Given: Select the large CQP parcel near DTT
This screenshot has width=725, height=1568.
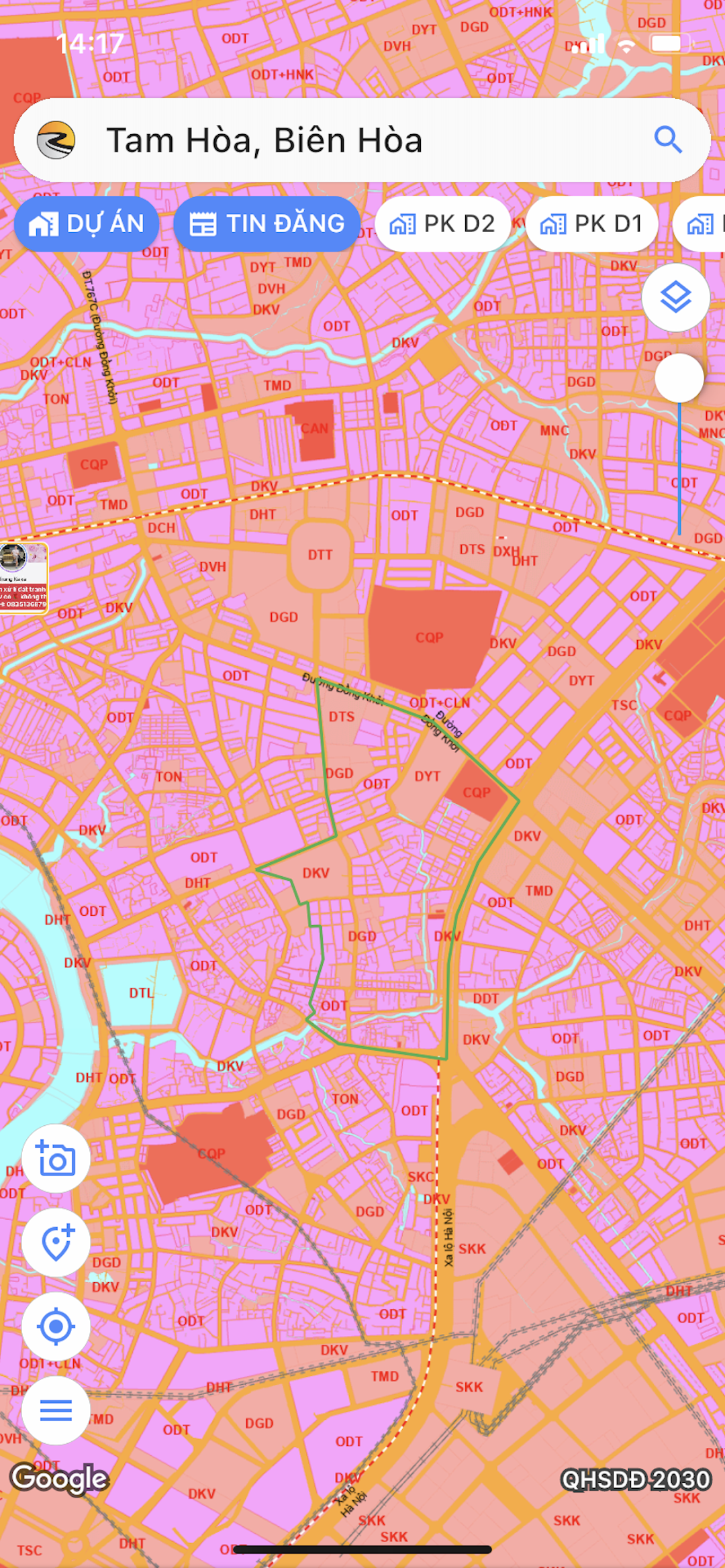Looking at the screenshot, I should point(430,636).
